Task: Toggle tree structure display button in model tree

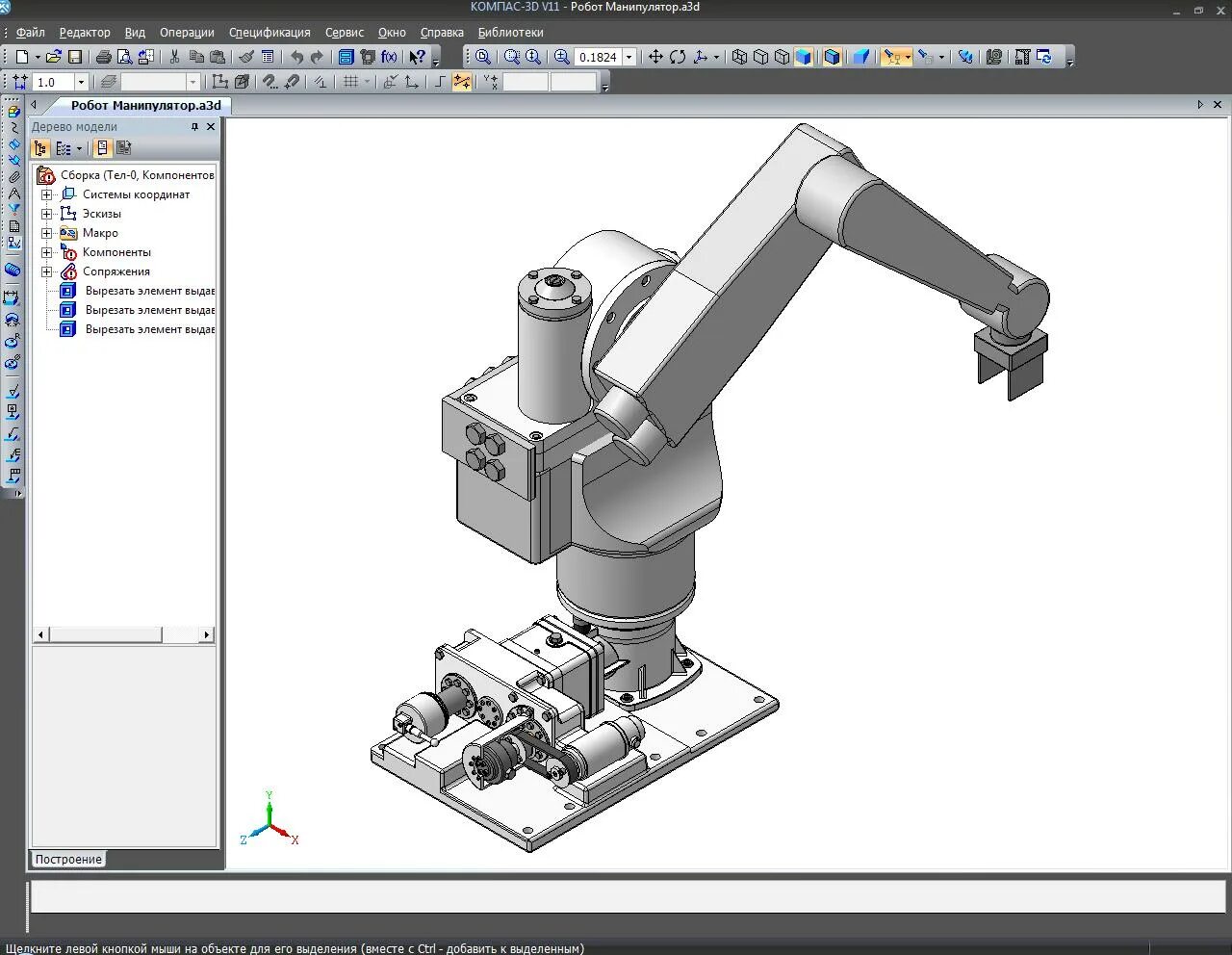Action: tap(40, 148)
